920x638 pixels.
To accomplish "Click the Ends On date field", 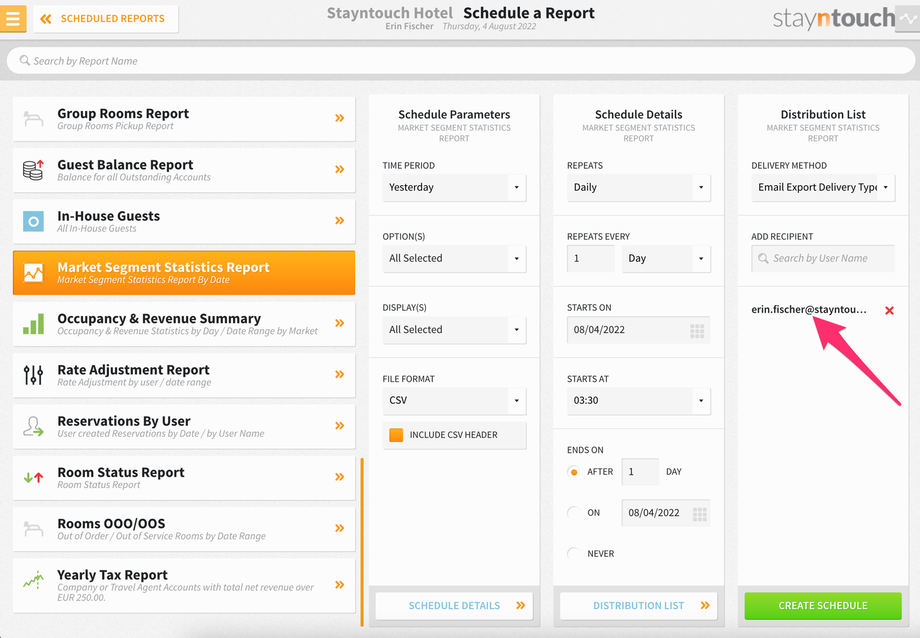I will (666, 512).
